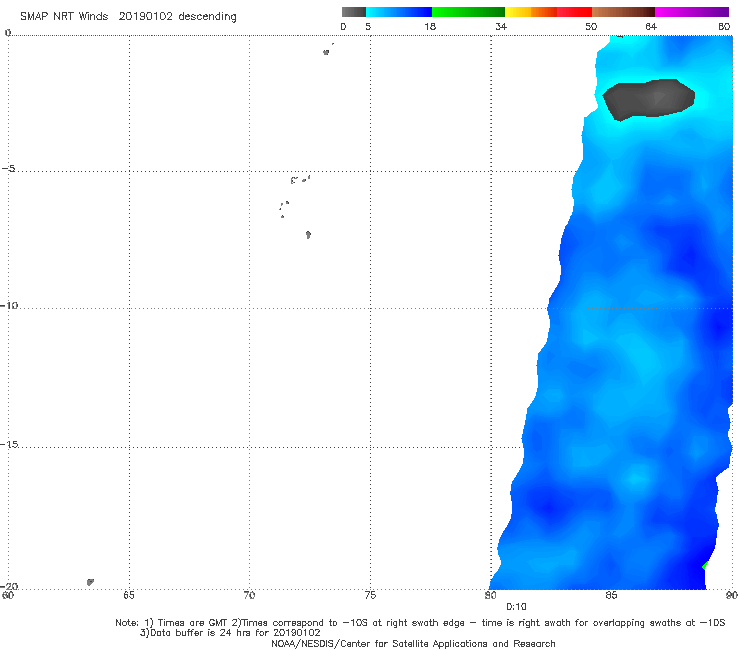
Task: Click the island outline near 63E, 20S
Action: (90, 582)
